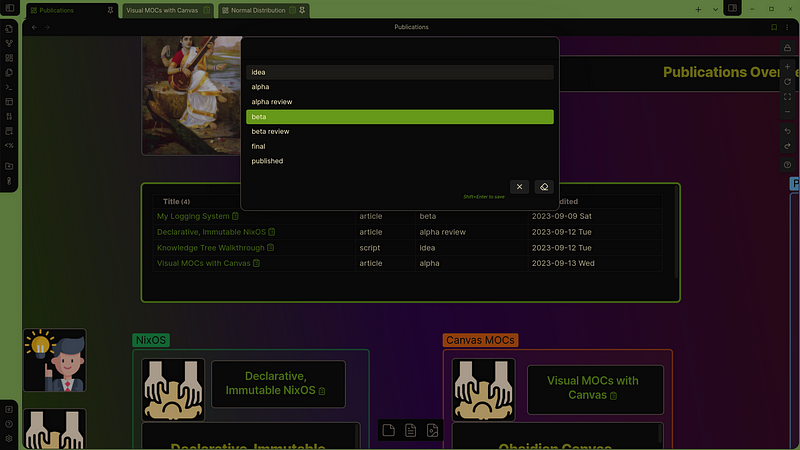Open 'Knowledge Tree Walkthrough' link

(x=211, y=247)
